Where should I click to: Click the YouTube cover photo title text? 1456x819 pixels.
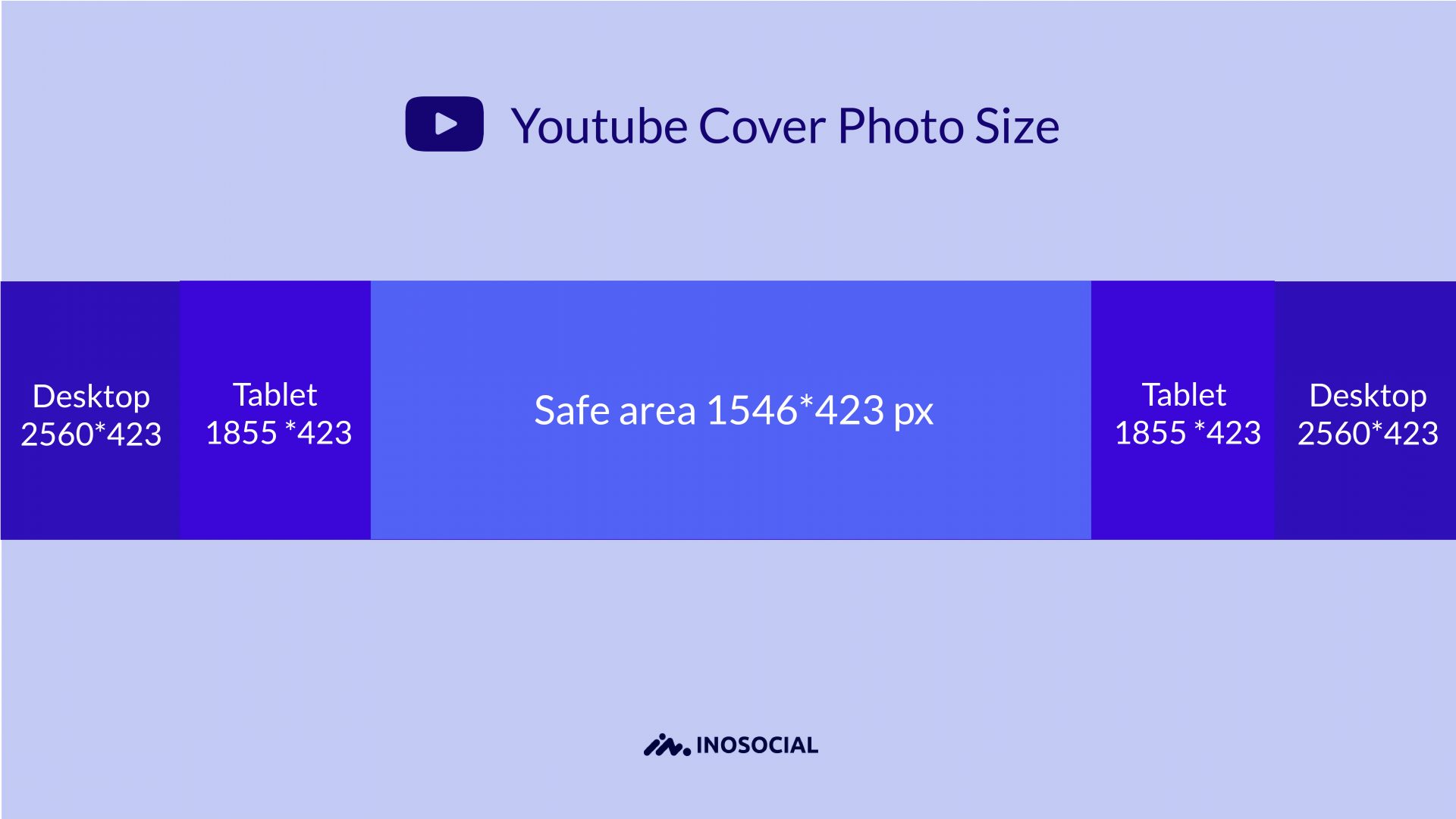[x=781, y=123]
